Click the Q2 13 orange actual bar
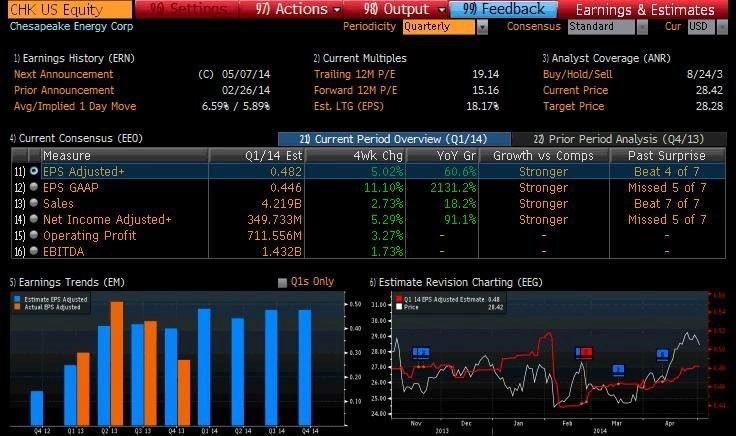 [117, 364]
